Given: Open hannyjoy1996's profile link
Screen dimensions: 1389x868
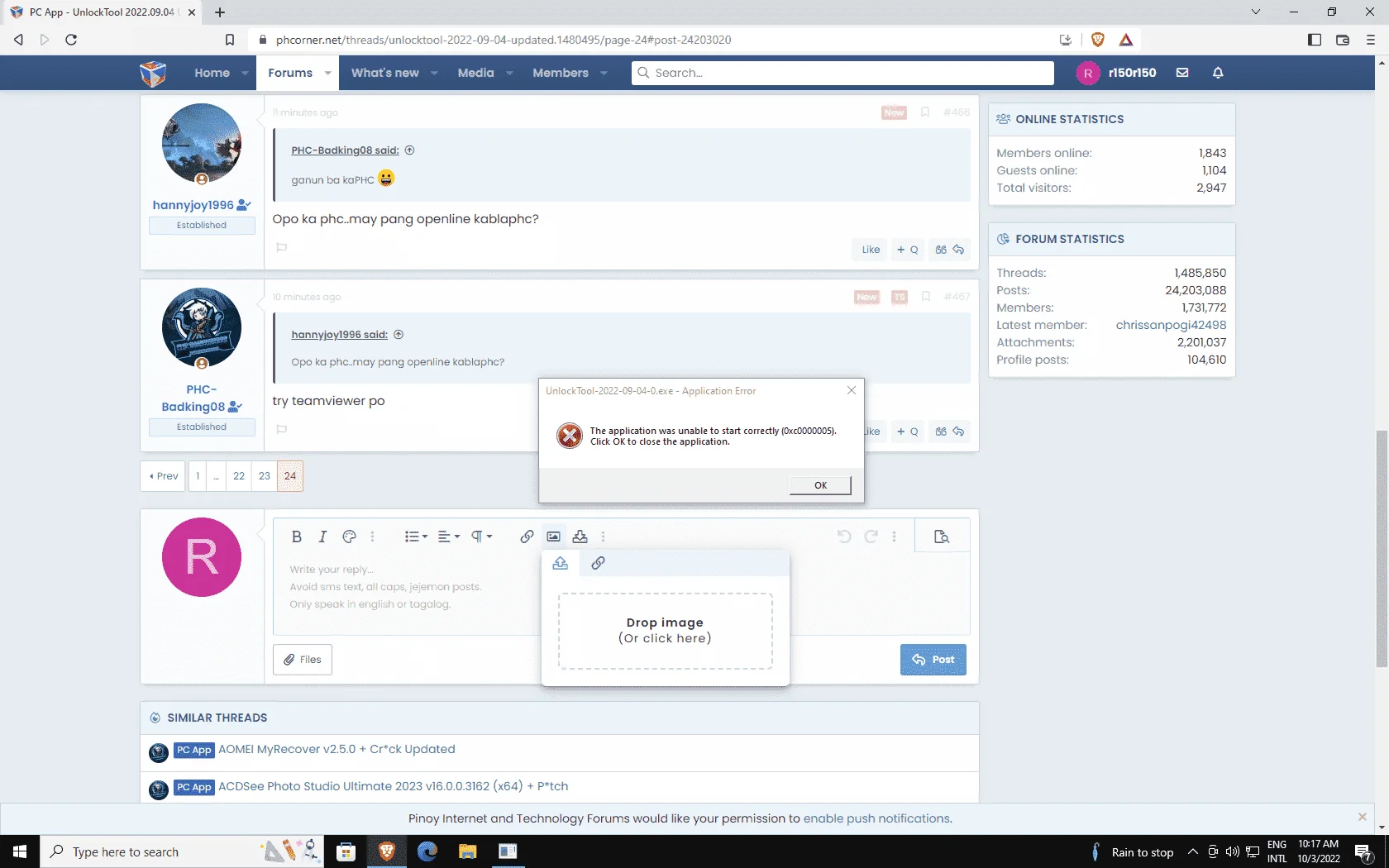Looking at the screenshot, I should point(193,205).
